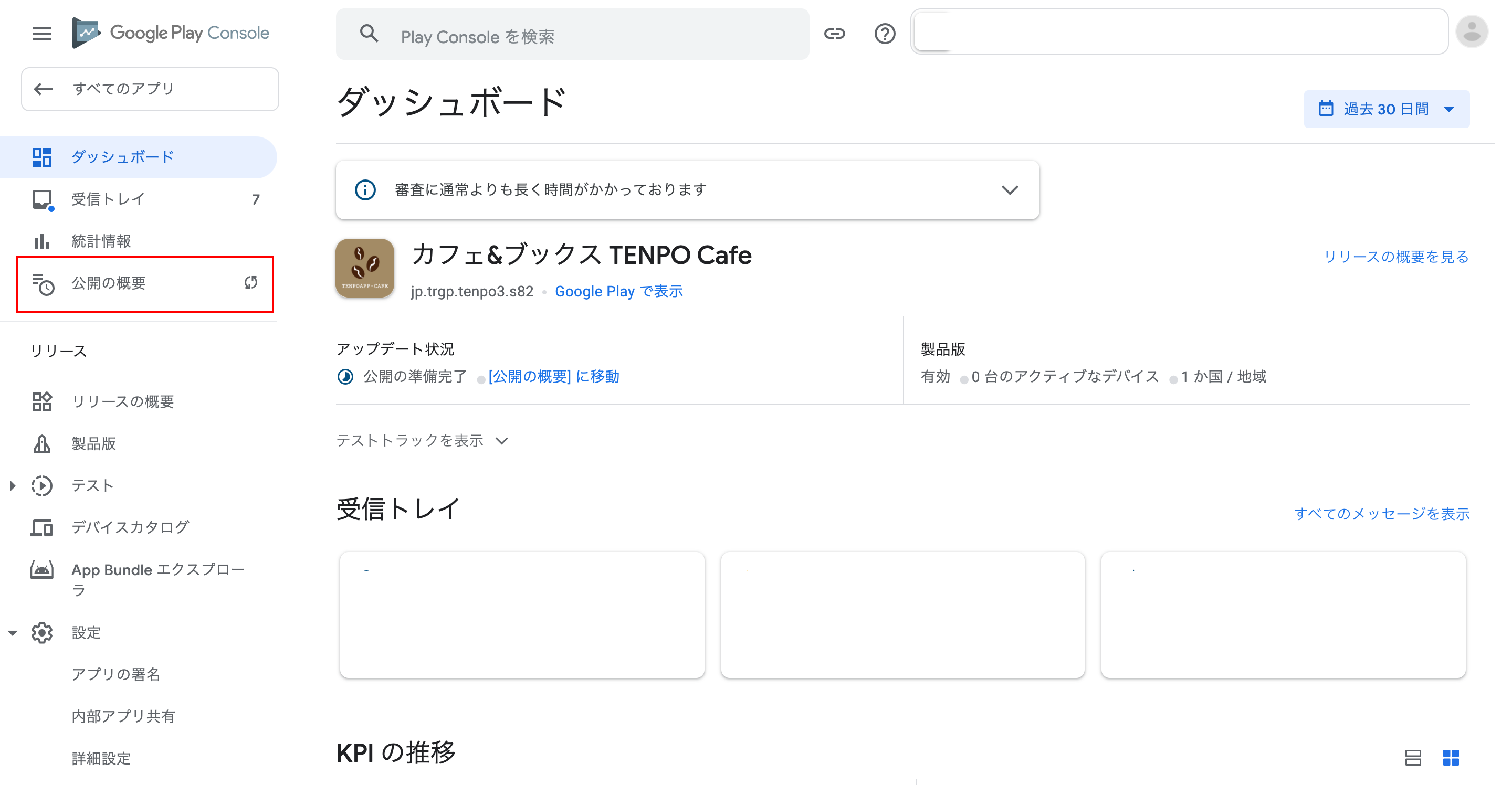
Task: Click the Google Play で表示 link
Action: (618, 292)
